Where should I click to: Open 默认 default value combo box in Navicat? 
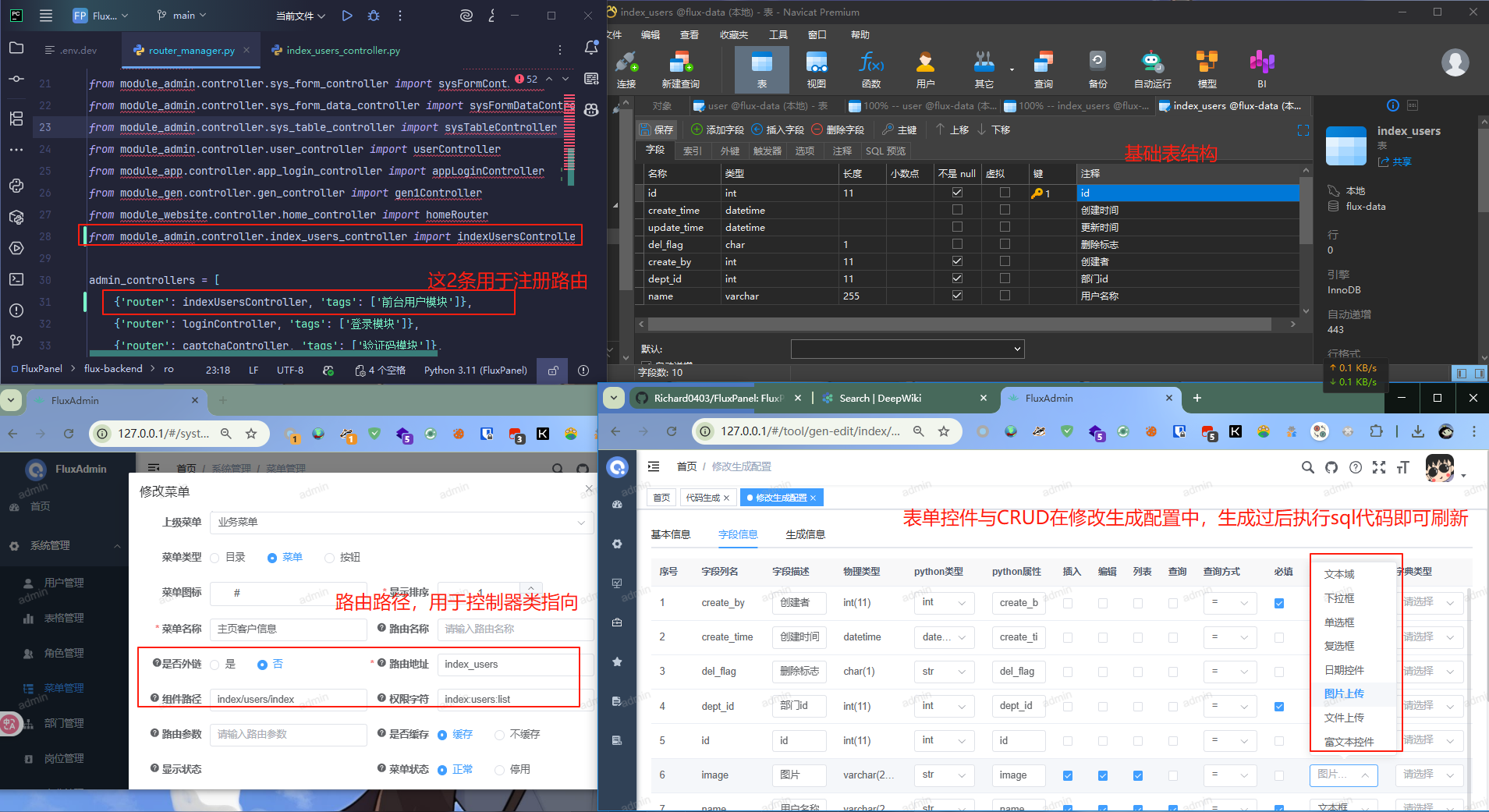(x=907, y=349)
